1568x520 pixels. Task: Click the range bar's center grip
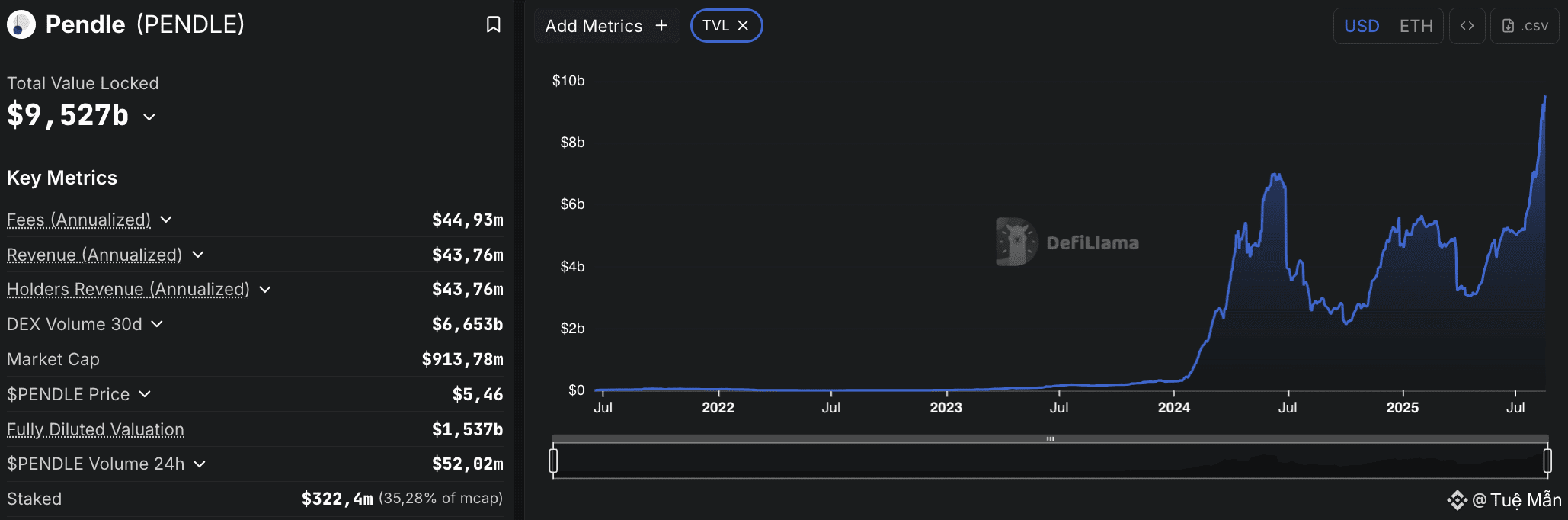(x=1050, y=438)
